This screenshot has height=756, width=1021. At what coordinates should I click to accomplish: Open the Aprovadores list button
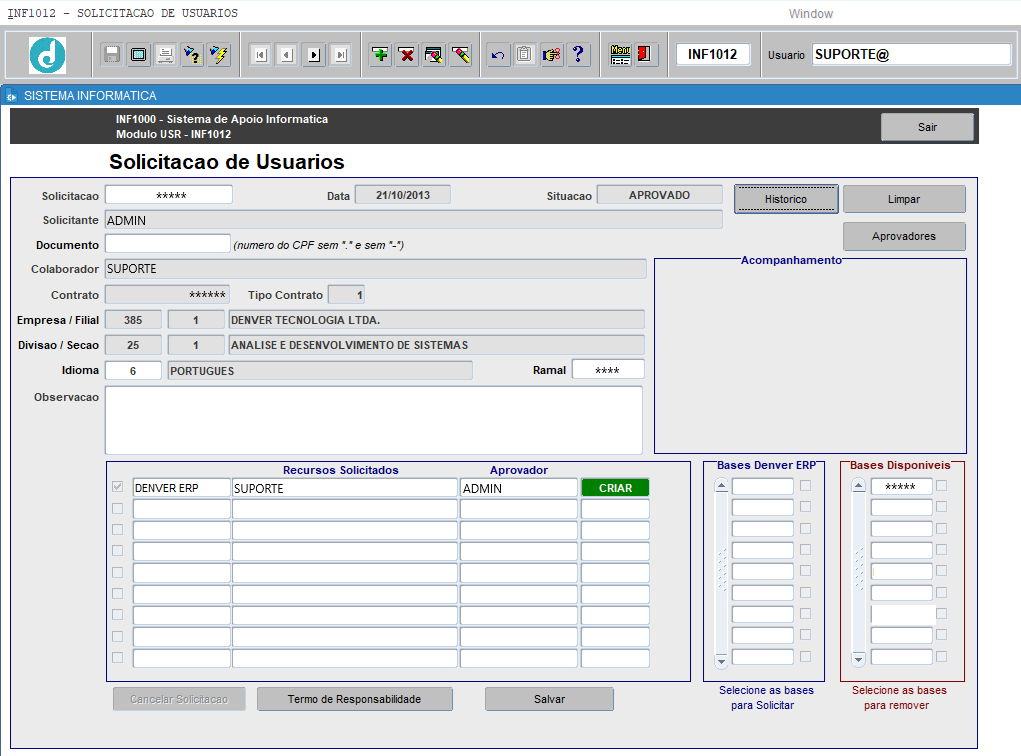click(904, 236)
